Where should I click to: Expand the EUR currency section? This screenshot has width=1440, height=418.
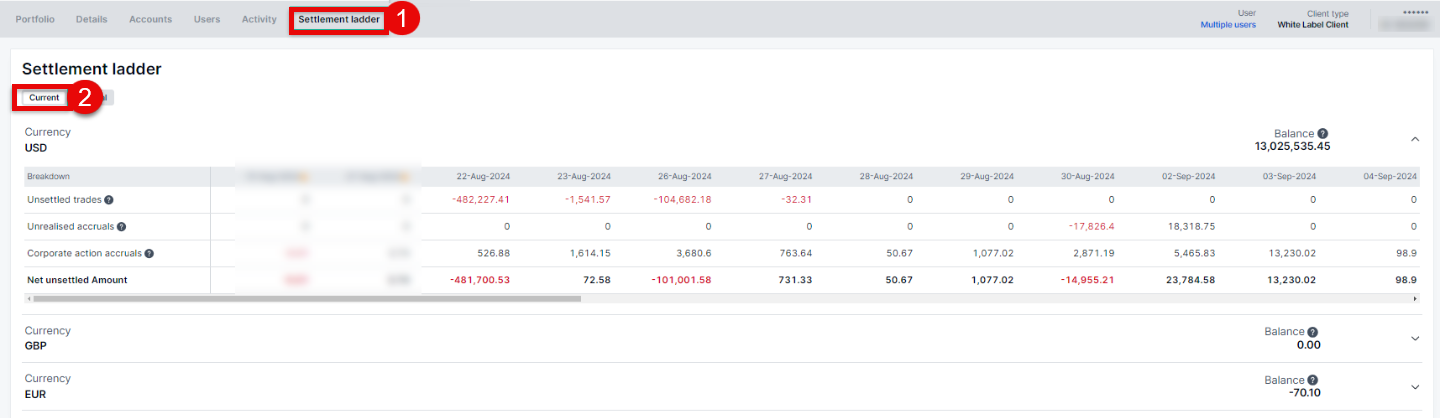1415,386
